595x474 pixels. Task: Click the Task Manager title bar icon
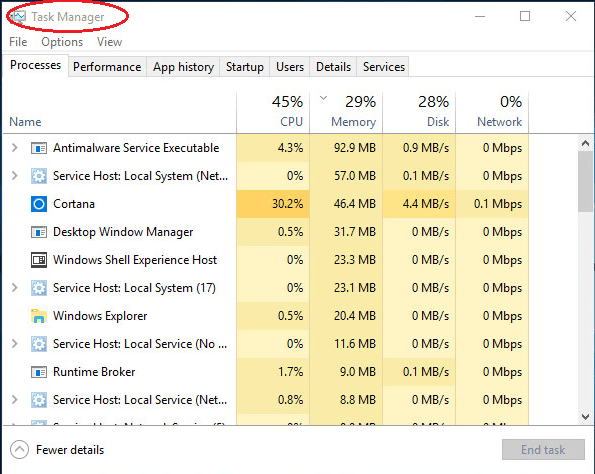pos(18,17)
